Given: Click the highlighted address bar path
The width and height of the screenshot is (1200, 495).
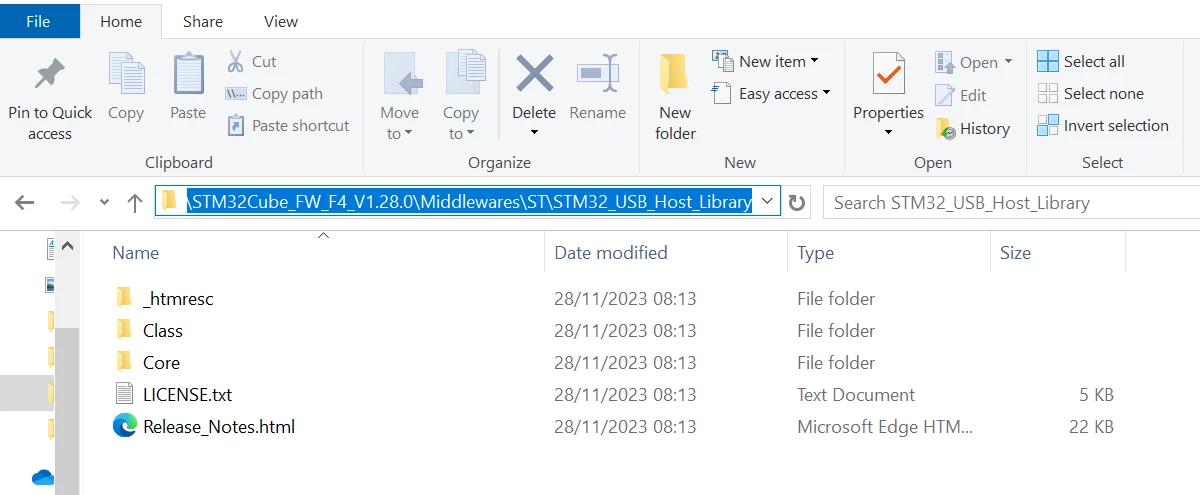Looking at the screenshot, I should (x=469, y=202).
